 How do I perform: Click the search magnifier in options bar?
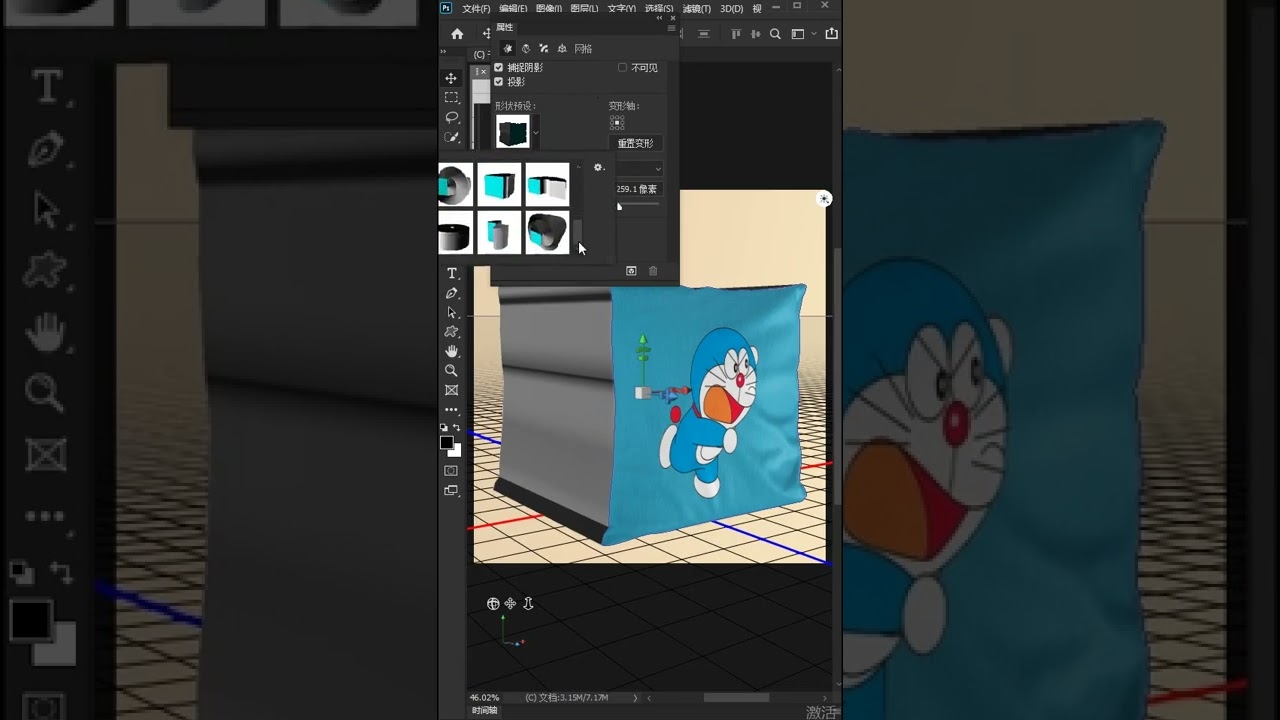775,34
